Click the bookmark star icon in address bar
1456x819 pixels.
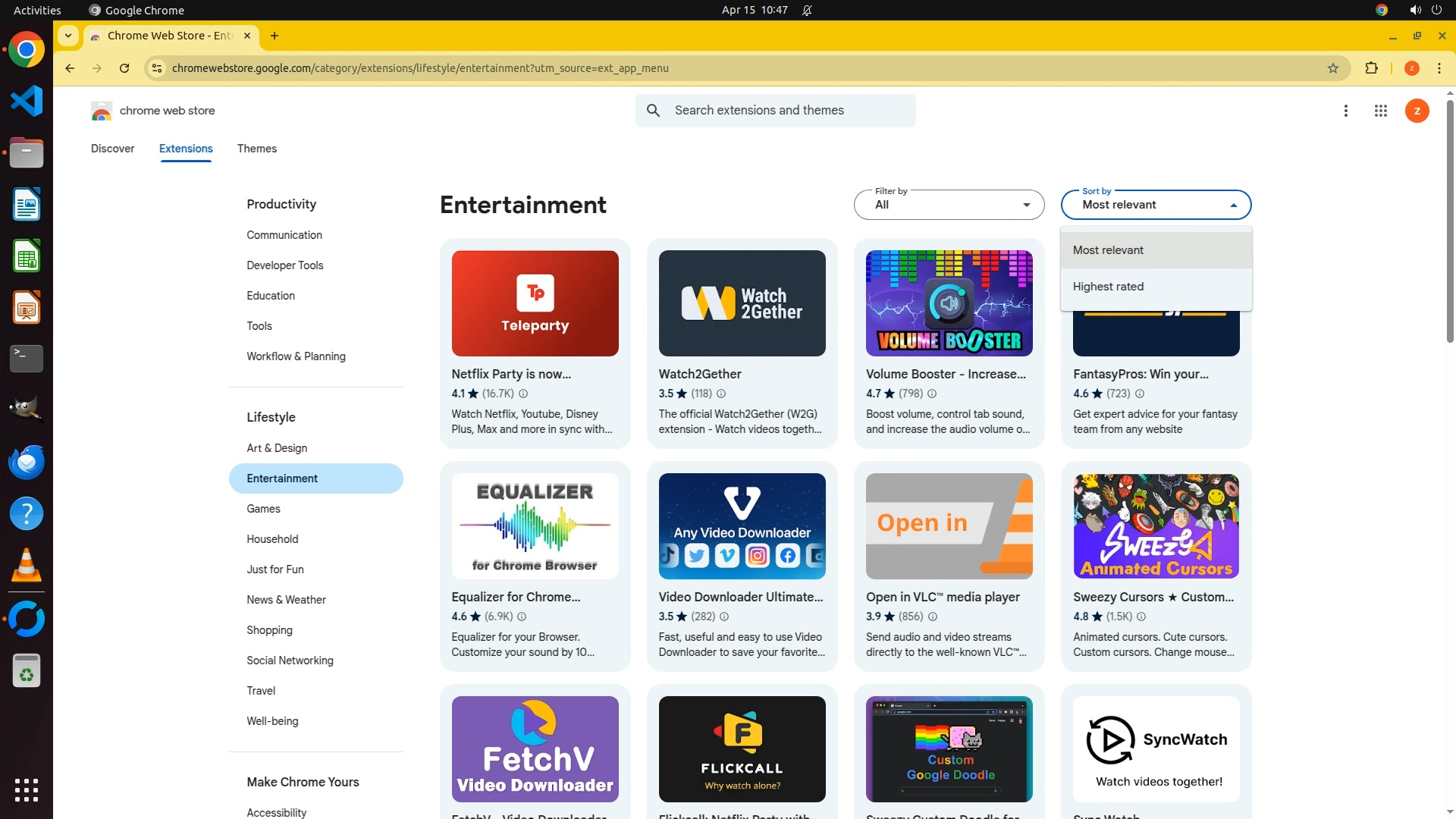[1332, 68]
